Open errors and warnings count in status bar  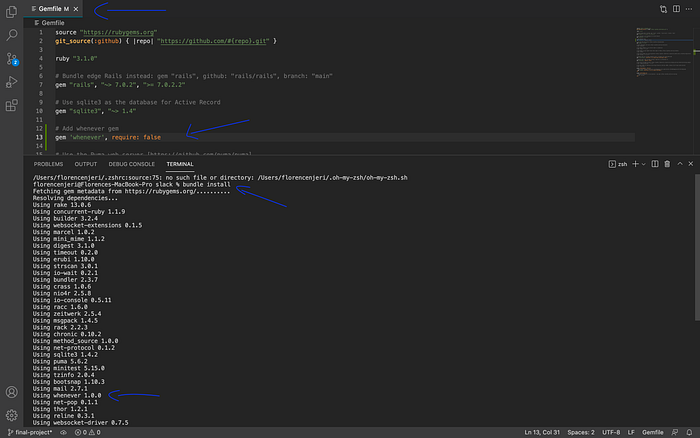click(x=87, y=432)
